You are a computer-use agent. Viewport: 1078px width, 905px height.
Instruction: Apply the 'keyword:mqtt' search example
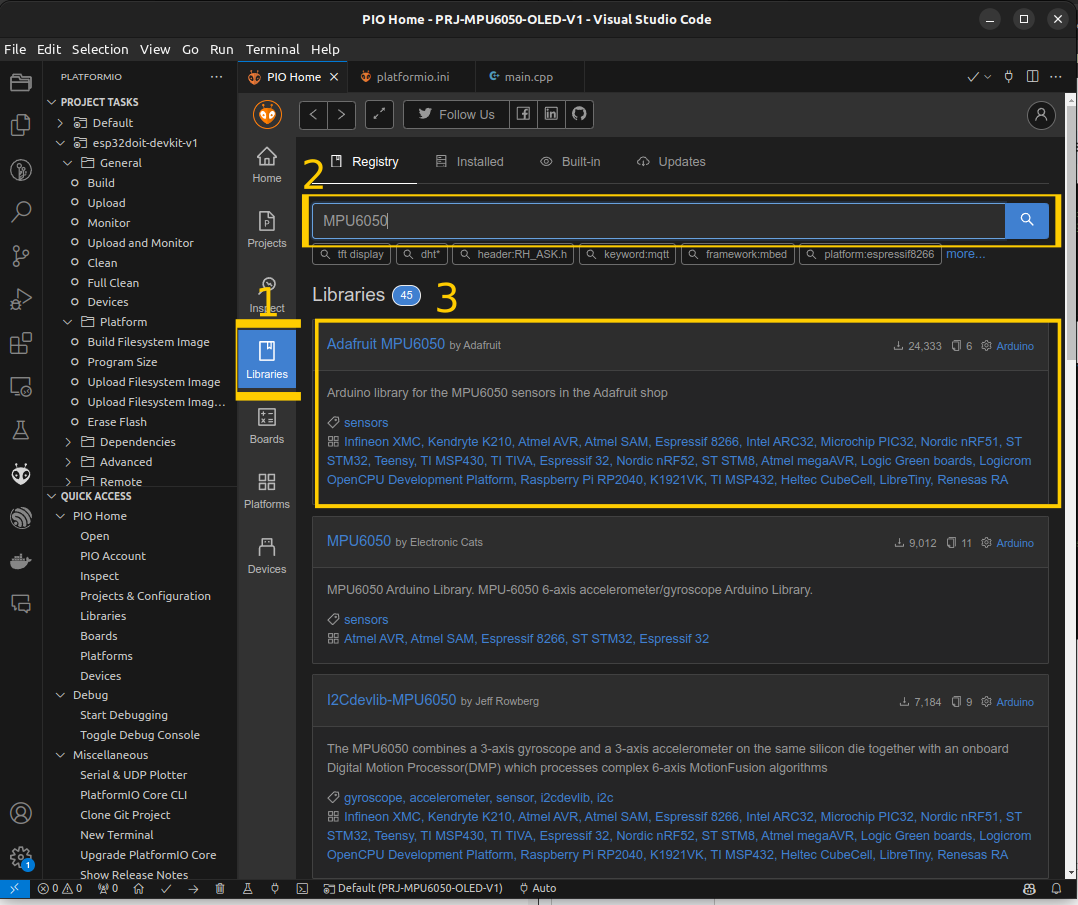(628, 254)
